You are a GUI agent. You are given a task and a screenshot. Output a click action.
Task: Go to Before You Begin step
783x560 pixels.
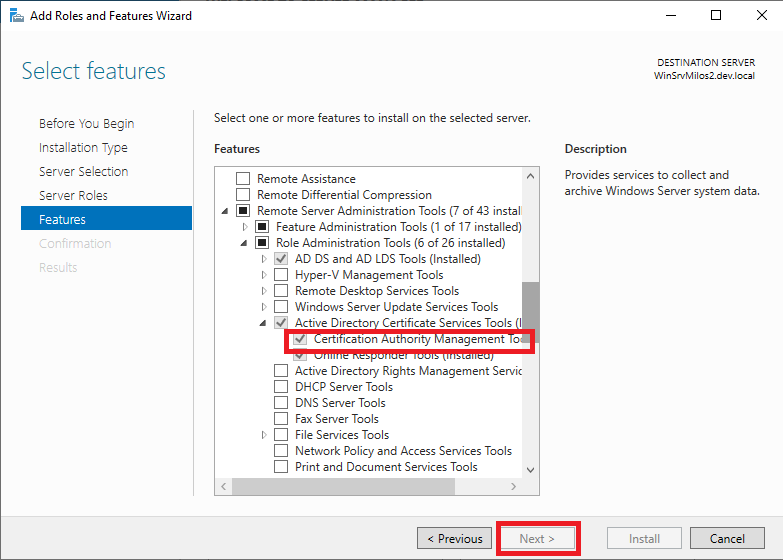86,124
